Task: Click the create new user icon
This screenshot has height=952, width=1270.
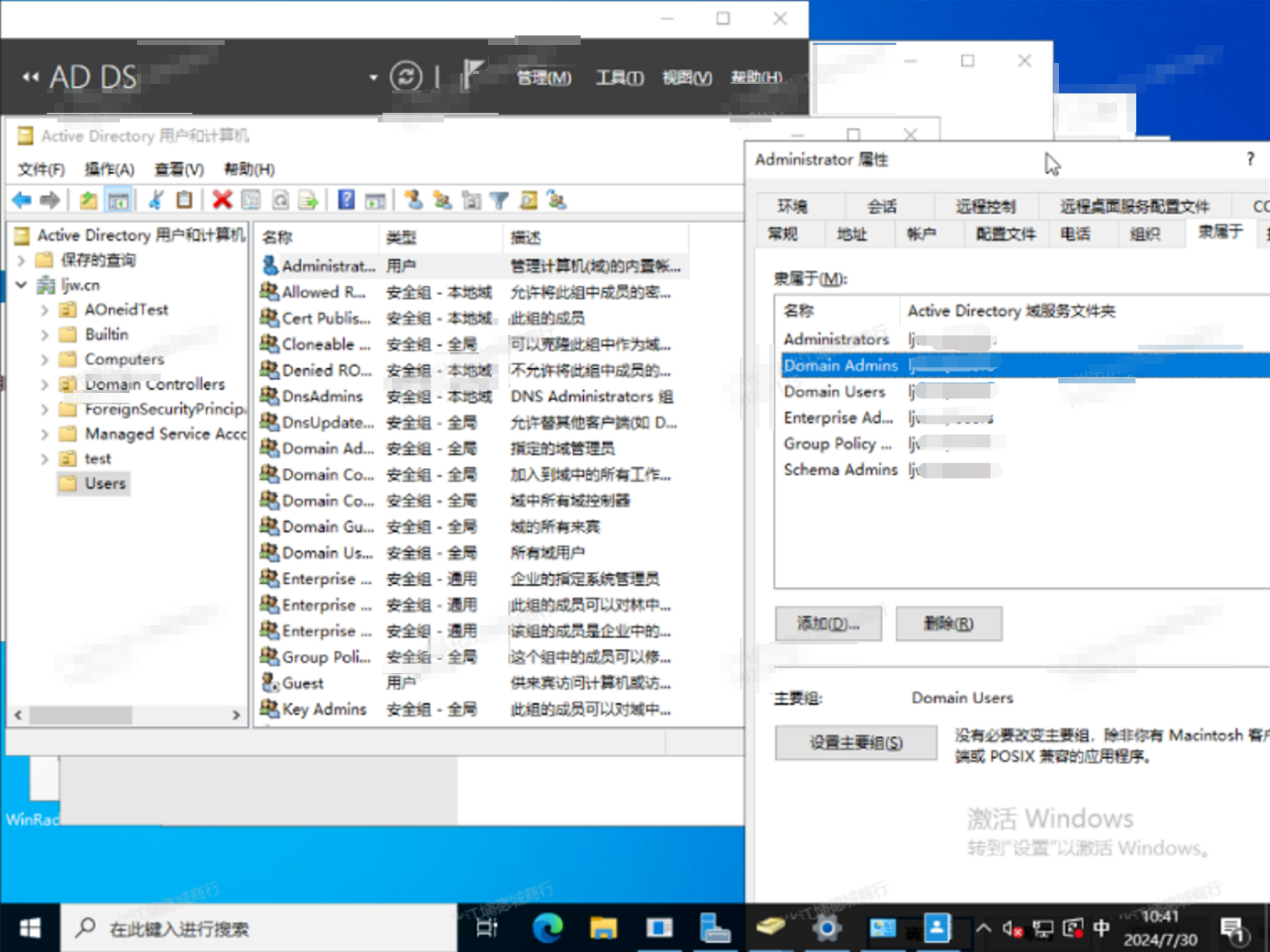Action: point(414,200)
